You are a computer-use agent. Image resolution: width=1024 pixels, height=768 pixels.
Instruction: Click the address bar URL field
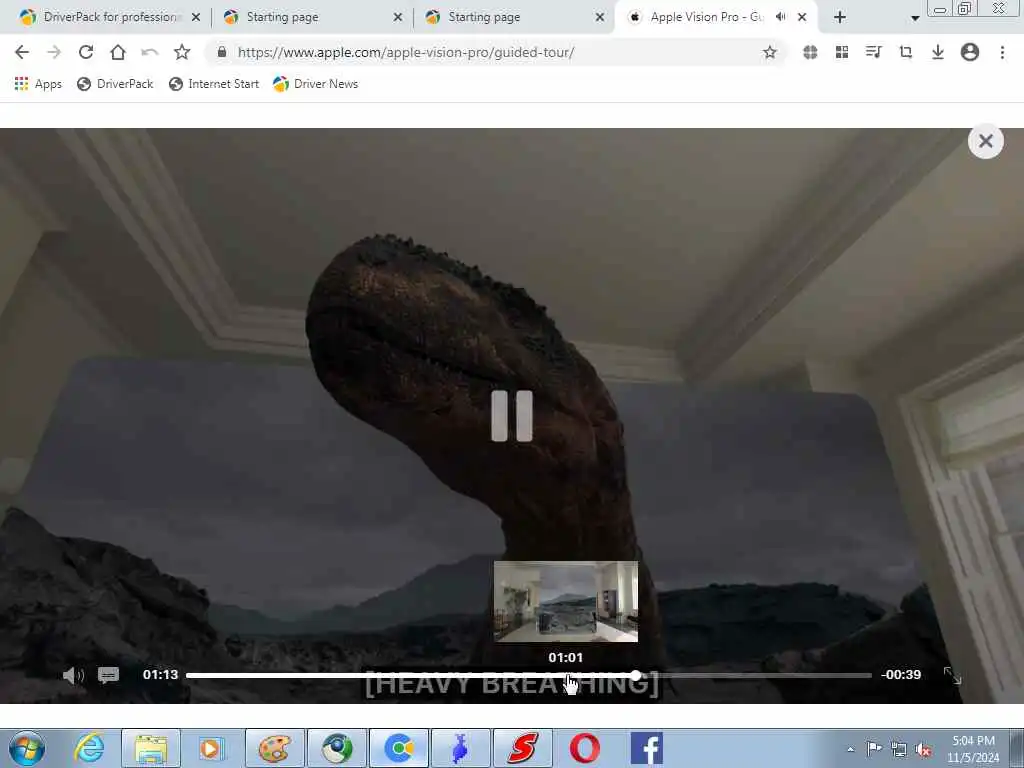point(496,52)
